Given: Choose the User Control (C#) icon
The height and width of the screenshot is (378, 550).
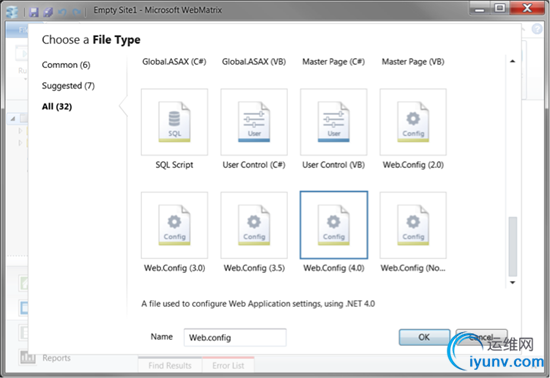Looking at the screenshot, I should (x=254, y=122).
